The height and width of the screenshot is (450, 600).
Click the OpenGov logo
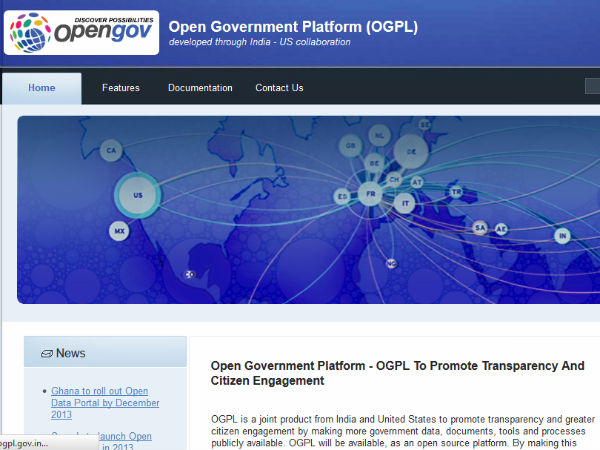(x=81, y=32)
